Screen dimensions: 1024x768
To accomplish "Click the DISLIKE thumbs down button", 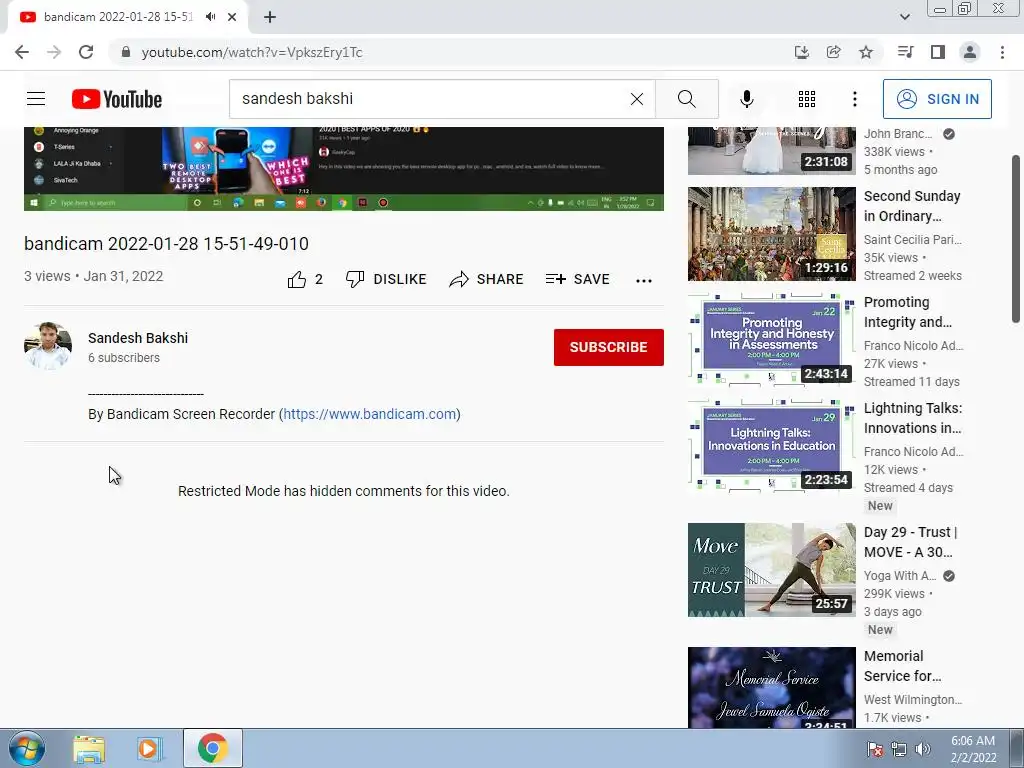I will 386,280.
